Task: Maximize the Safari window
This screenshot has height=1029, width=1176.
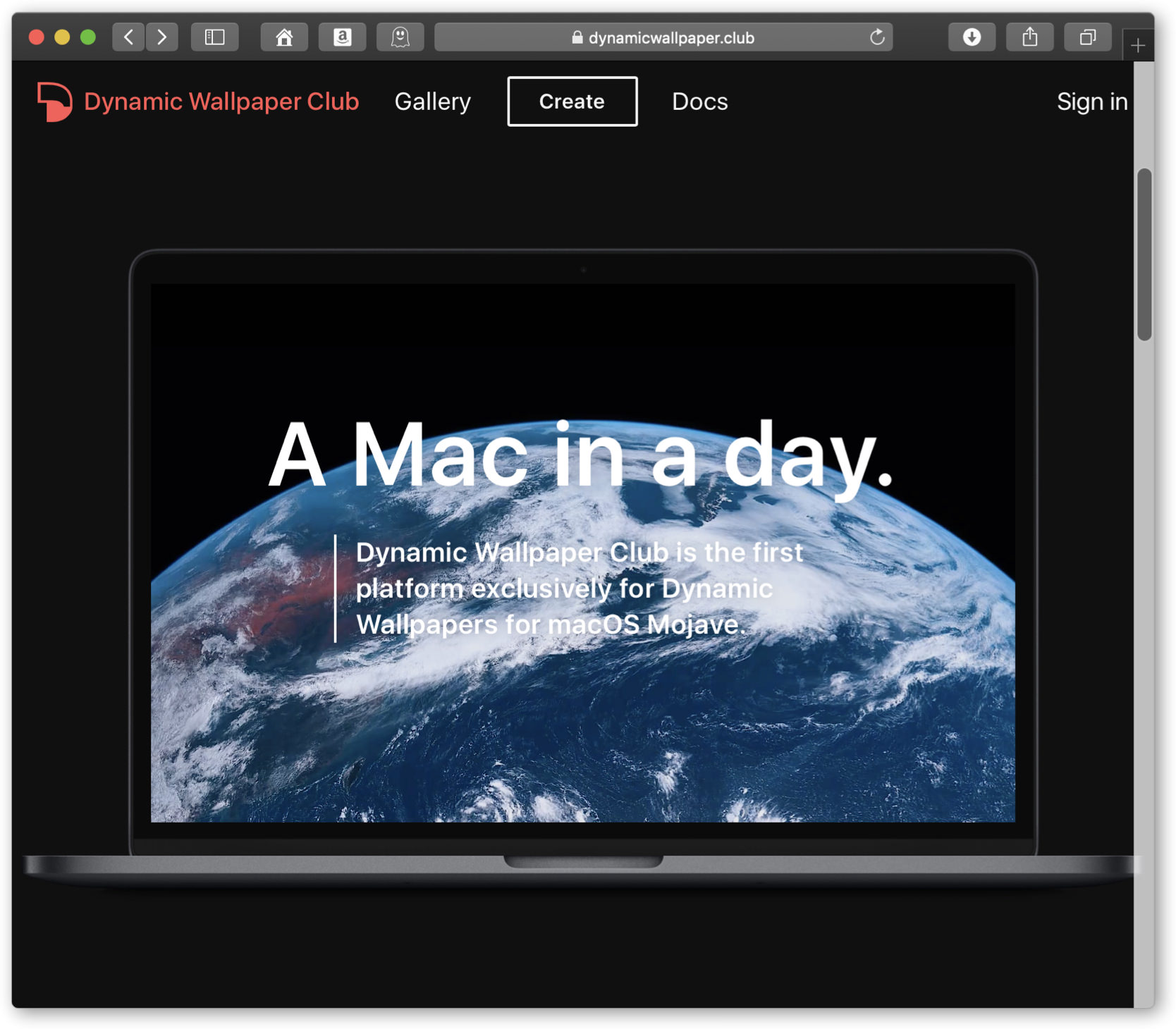Action: coord(88,37)
